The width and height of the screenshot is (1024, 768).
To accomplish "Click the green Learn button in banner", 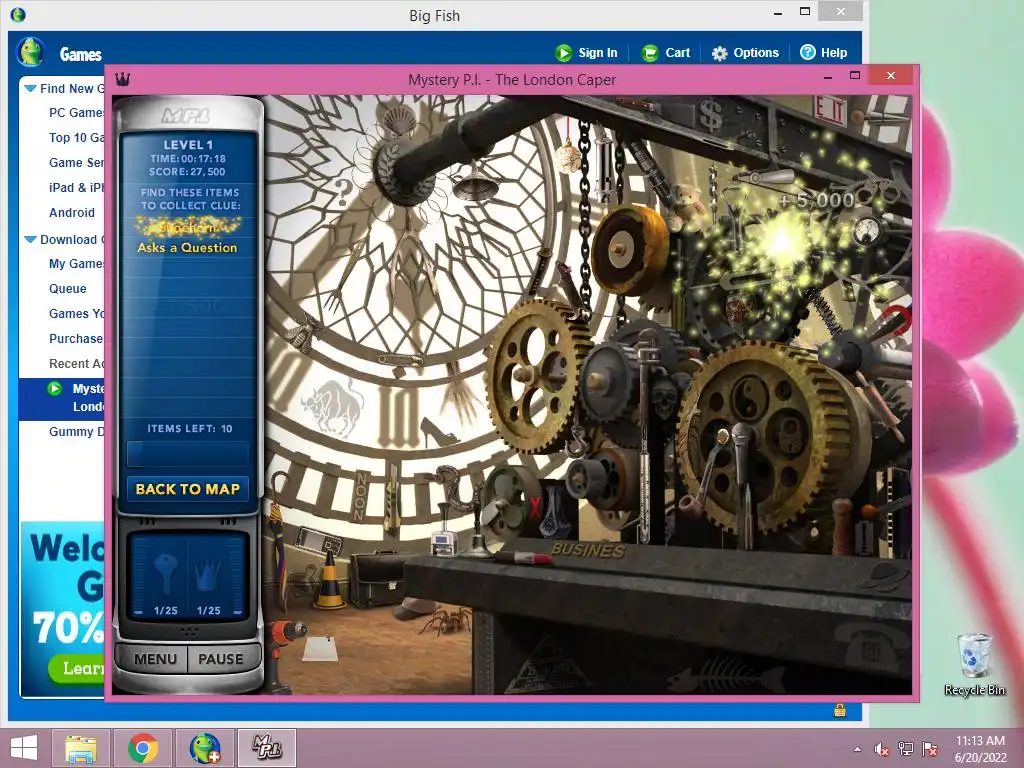I will coord(76,668).
